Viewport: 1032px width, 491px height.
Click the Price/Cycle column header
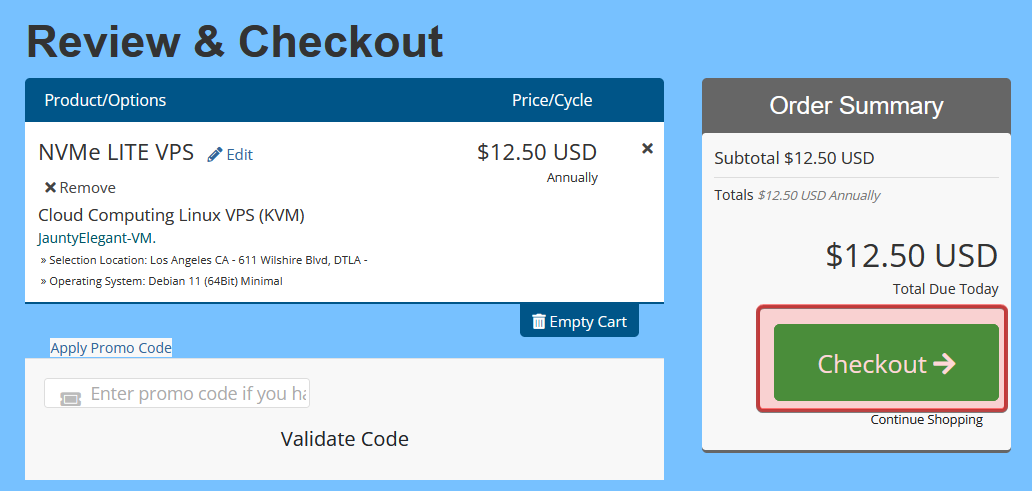click(x=552, y=100)
